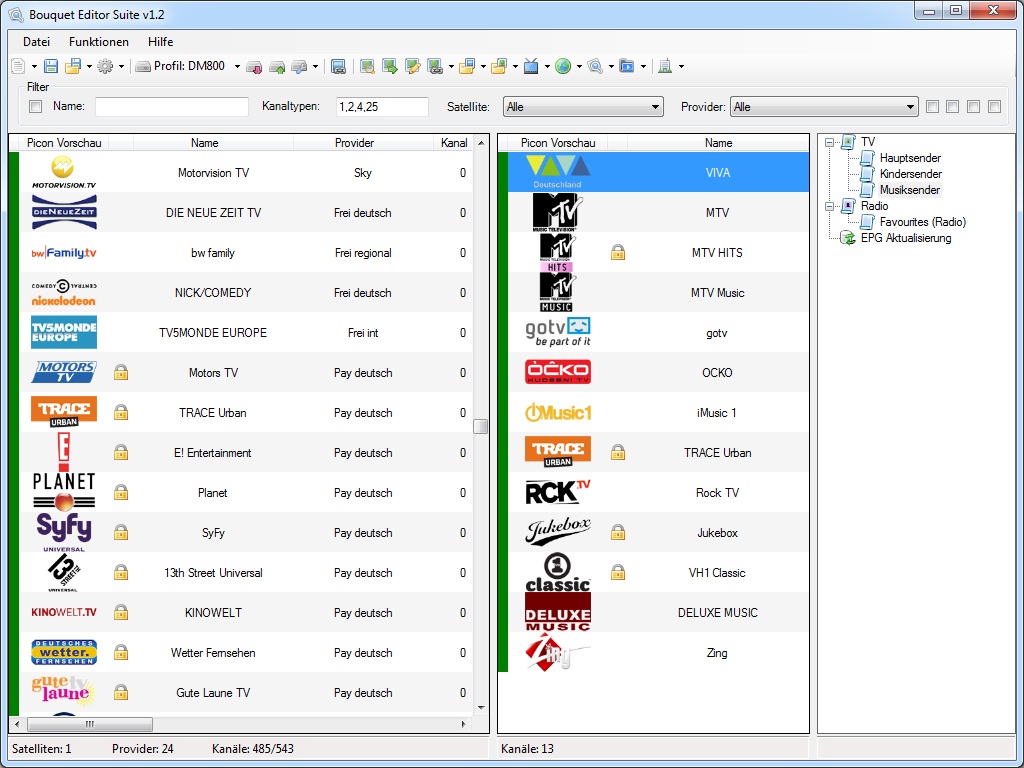The image size is (1024, 768).
Task: Open the Satellite filter dropdown
Action: (x=583, y=107)
